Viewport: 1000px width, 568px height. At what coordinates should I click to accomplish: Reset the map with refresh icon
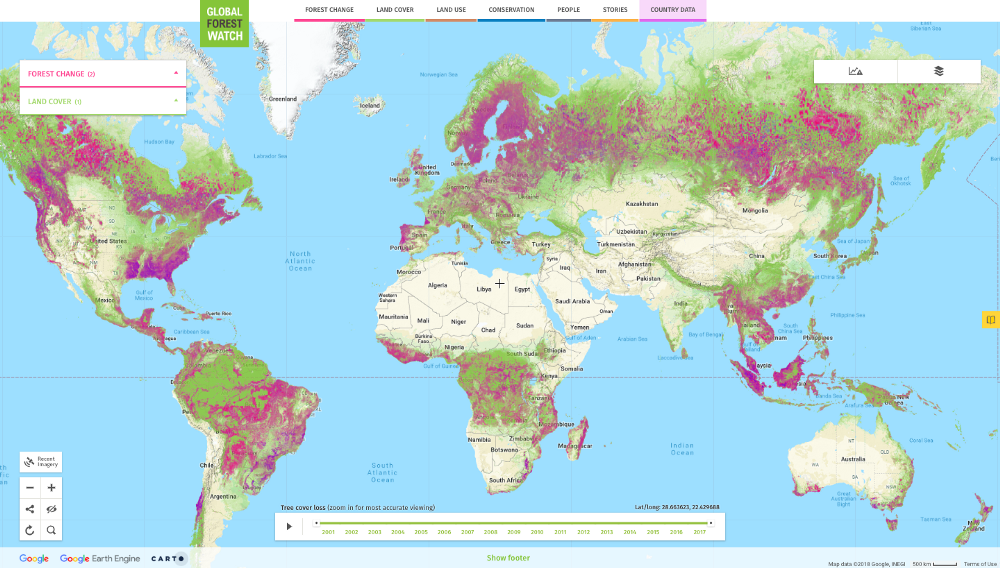[x=30, y=530]
